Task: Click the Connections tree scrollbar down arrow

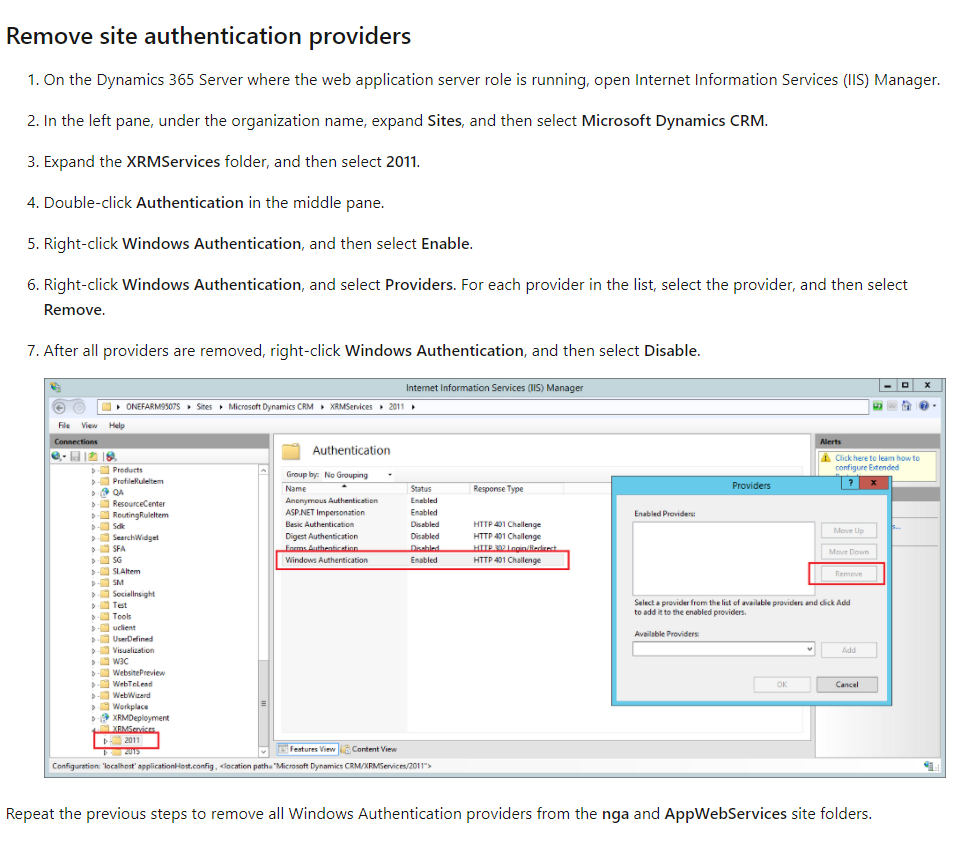Action: (263, 752)
